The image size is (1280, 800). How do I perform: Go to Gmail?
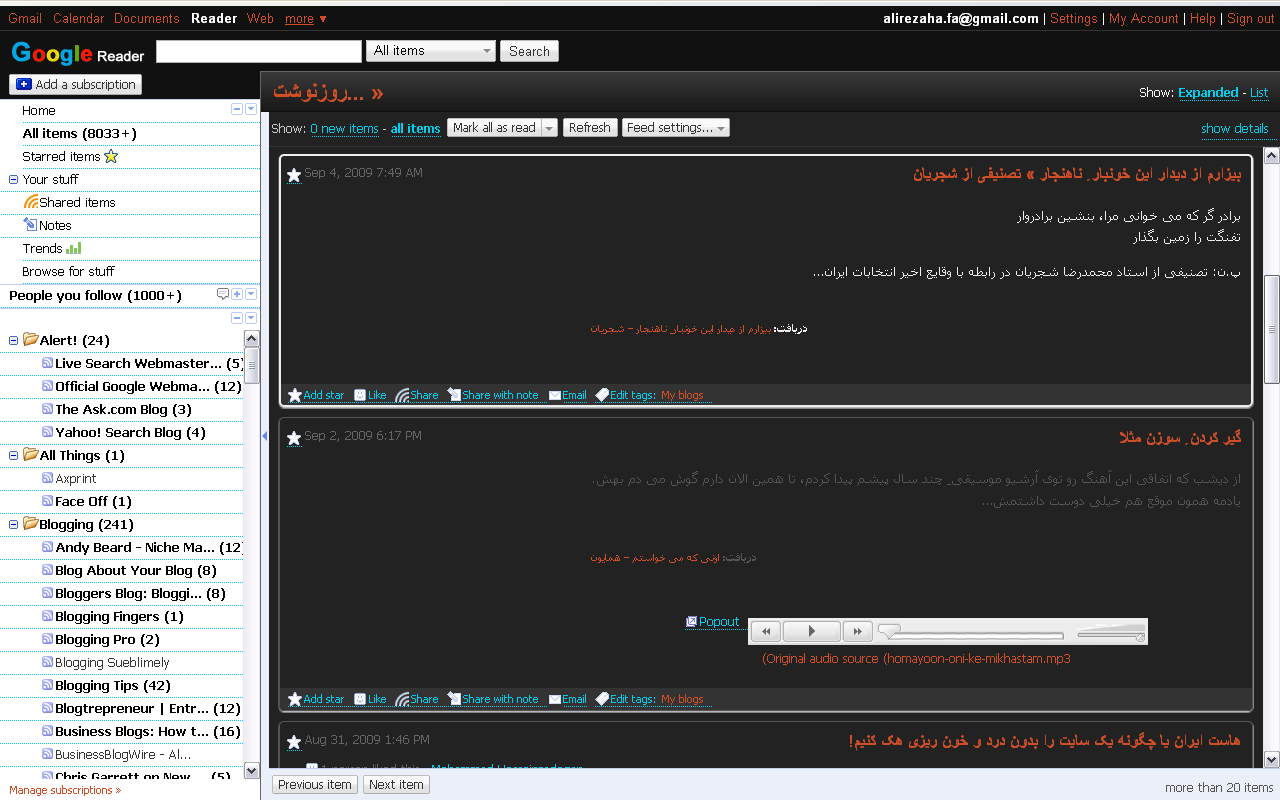click(25, 19)
